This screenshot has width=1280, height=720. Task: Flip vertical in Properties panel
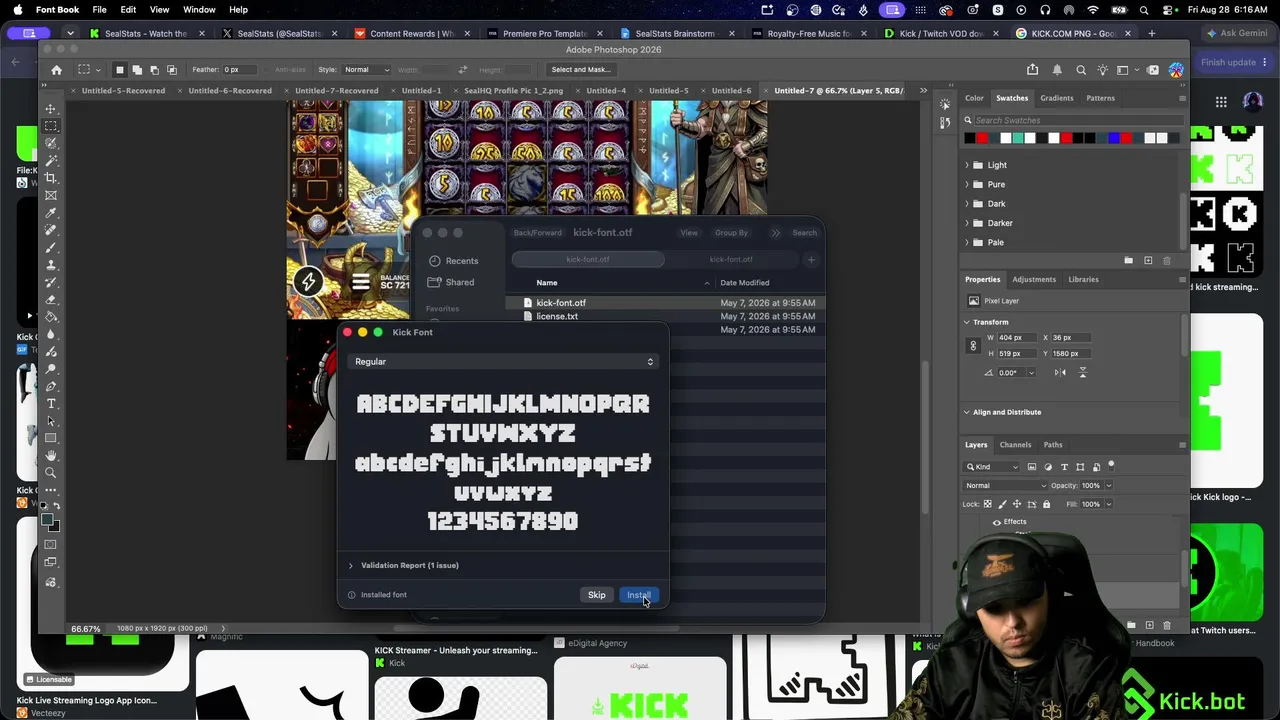pyautogui.click(x=1082, y=373)
